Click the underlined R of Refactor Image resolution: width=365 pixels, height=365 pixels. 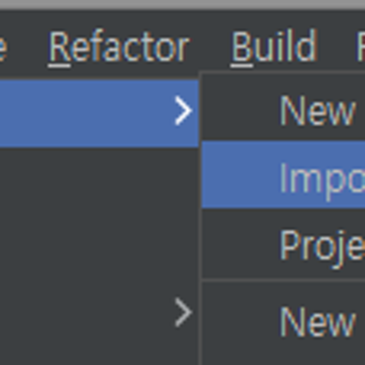pos(59,47)
